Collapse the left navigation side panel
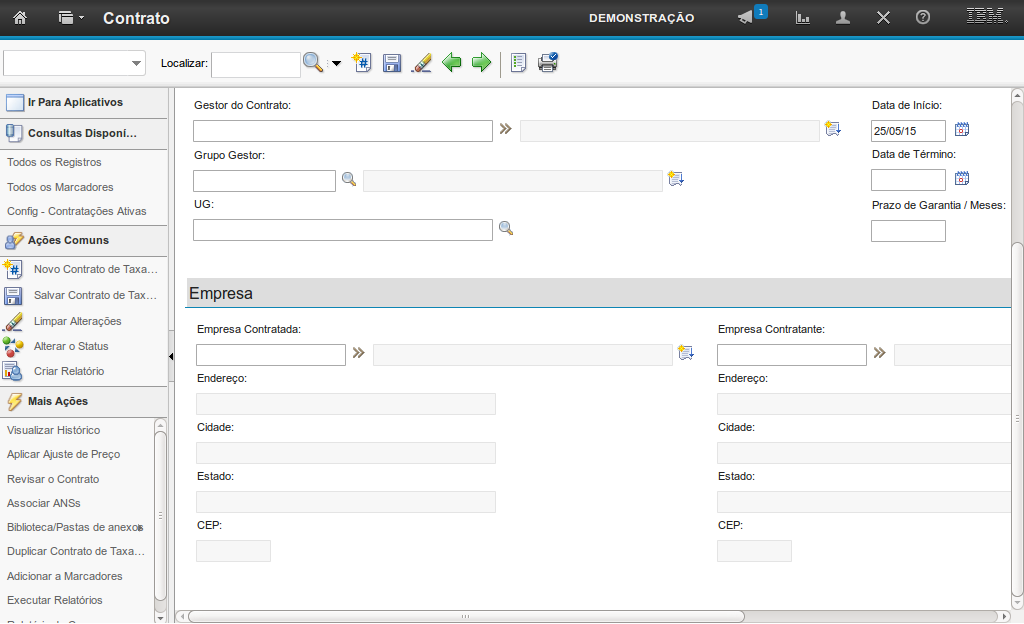 click(x=171, y=356)
